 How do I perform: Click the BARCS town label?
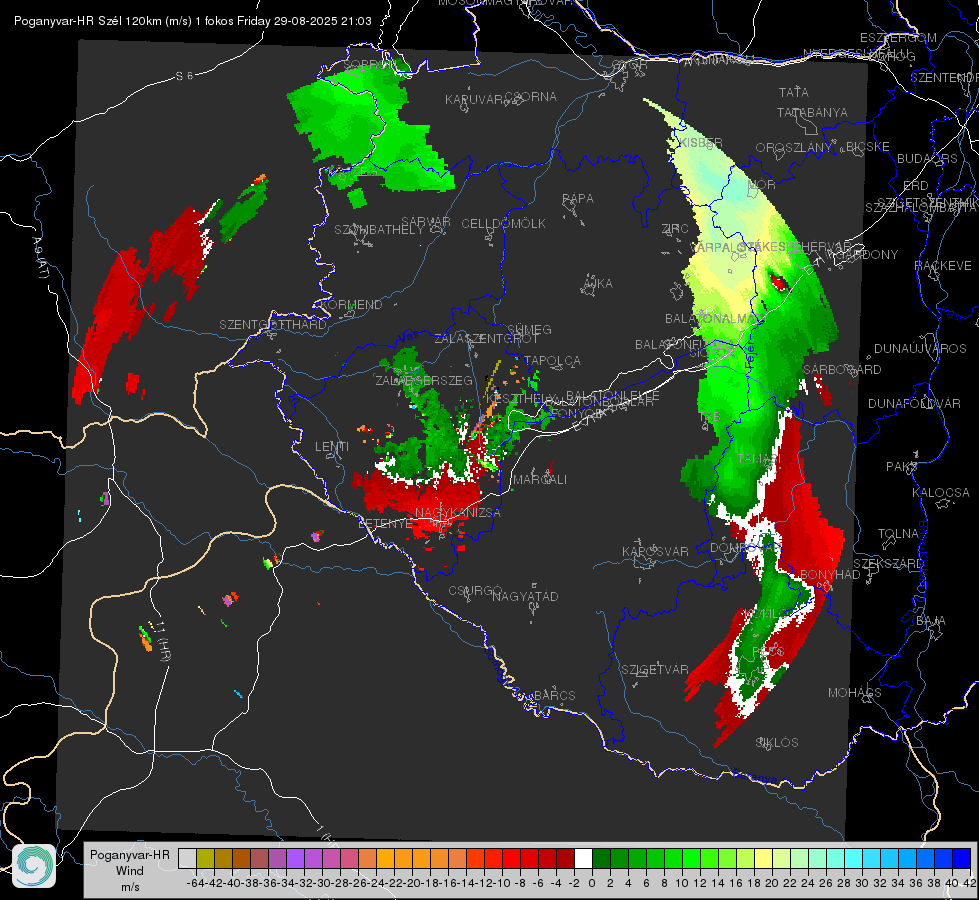coord(554,696)
